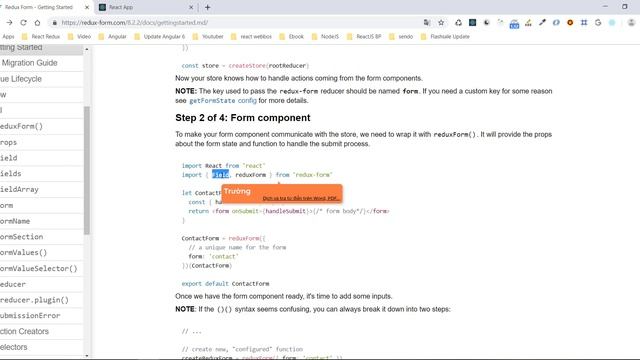Open the NodeJS bookmark folder

click(325, 37)
